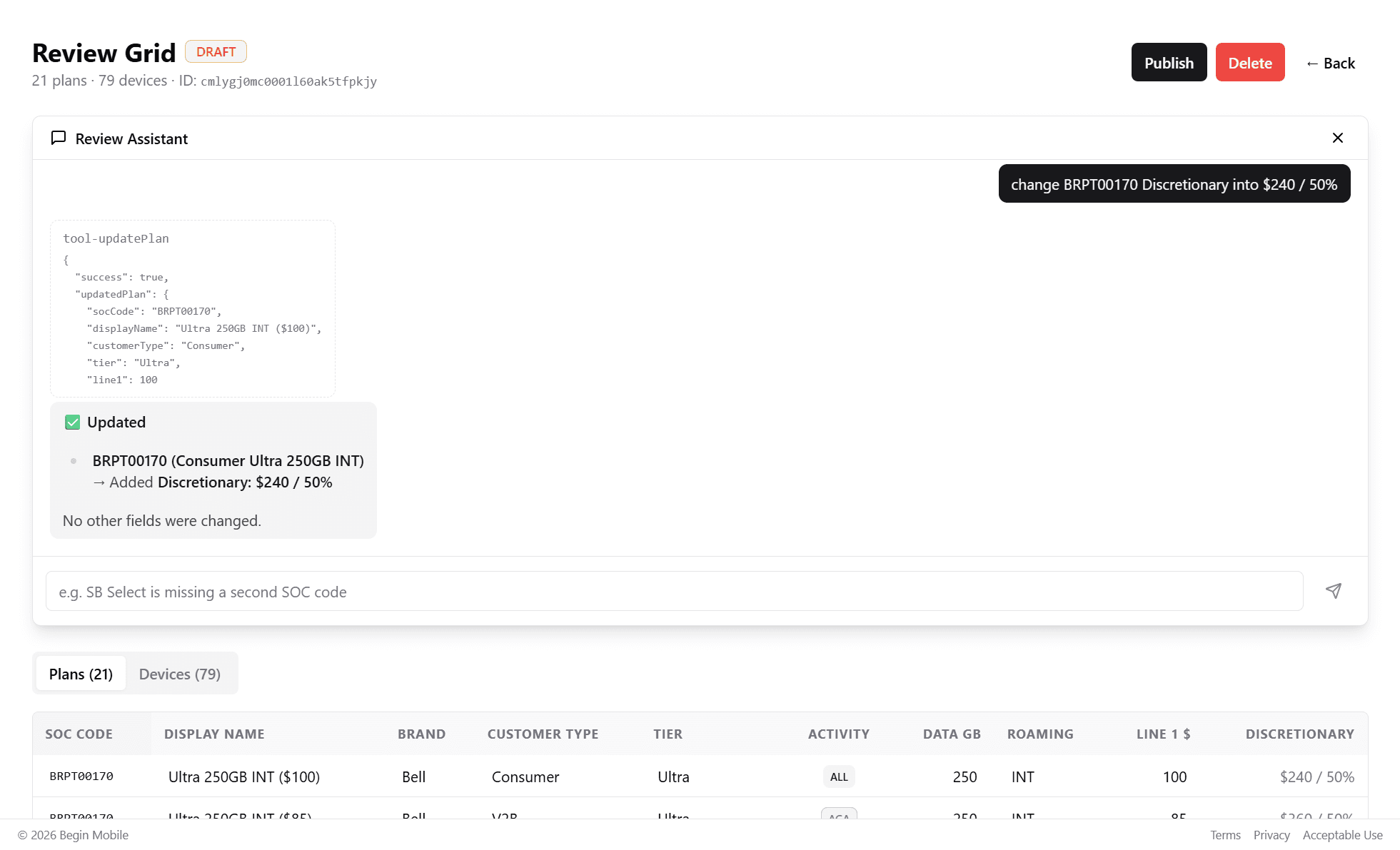Viewport: 1400px width, 850px height.
Task: Open the Privacy link
Action: tap(1271, 834)
